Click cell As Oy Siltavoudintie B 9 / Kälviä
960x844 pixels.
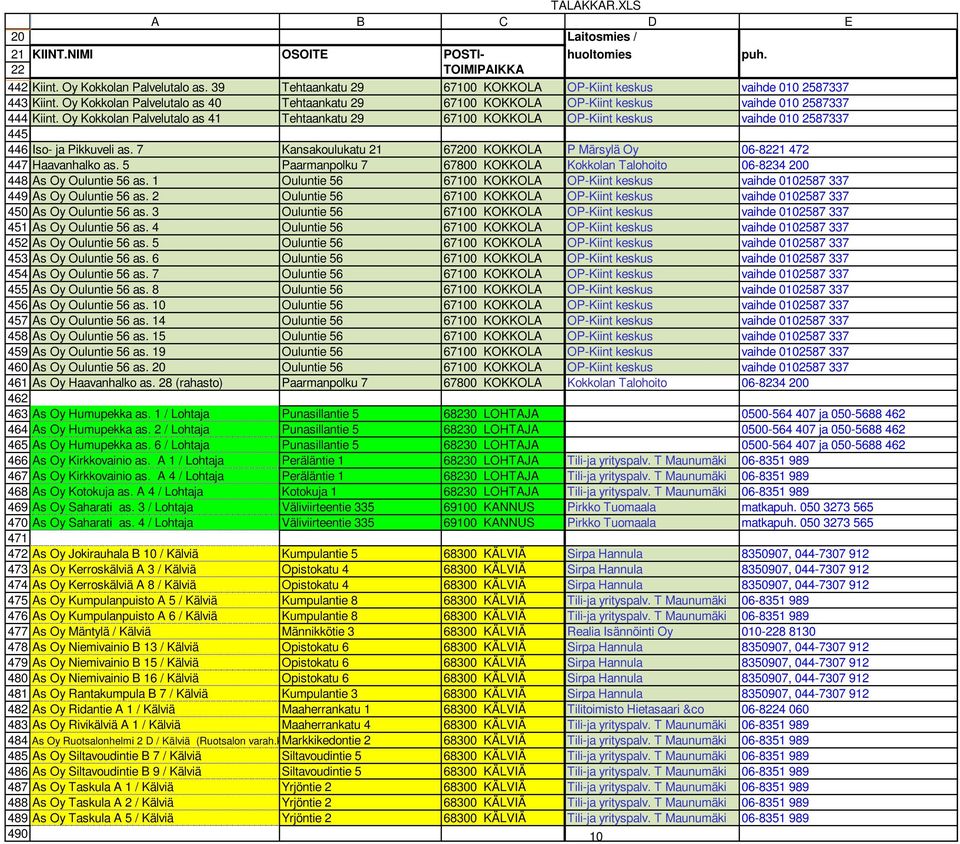click(x=155, y=771)
